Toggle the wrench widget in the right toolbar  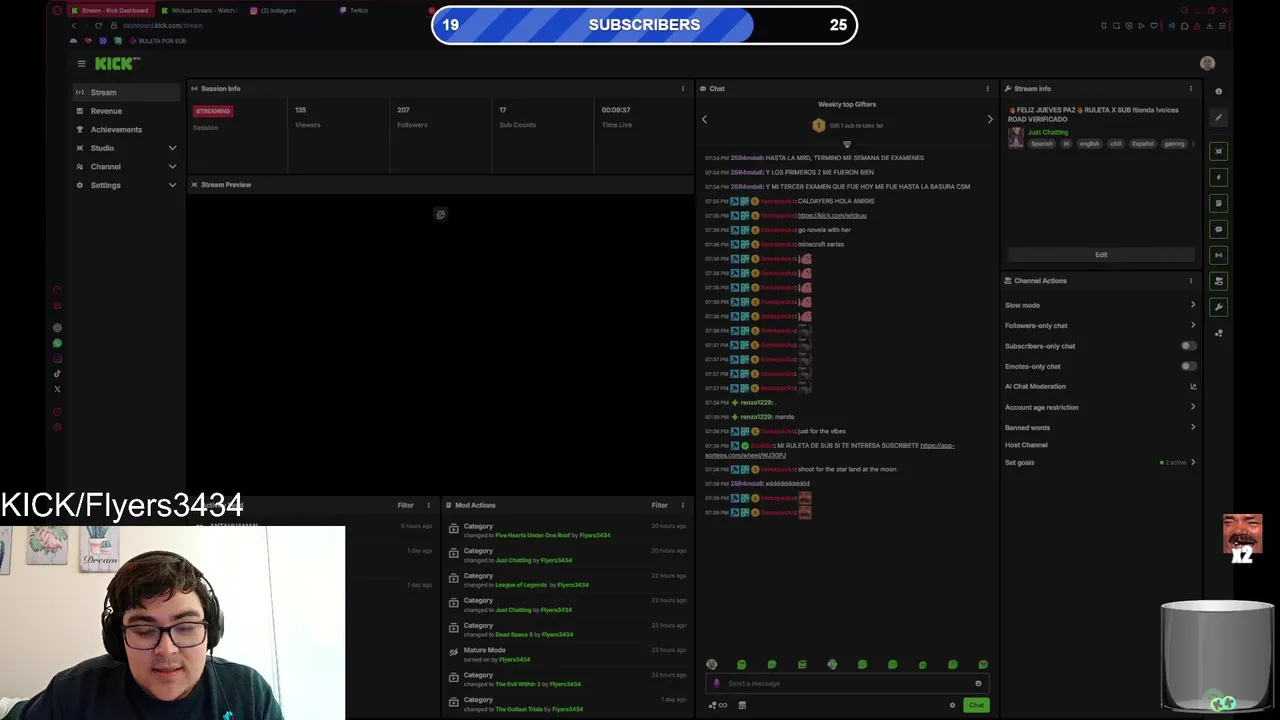(1218, 307)
